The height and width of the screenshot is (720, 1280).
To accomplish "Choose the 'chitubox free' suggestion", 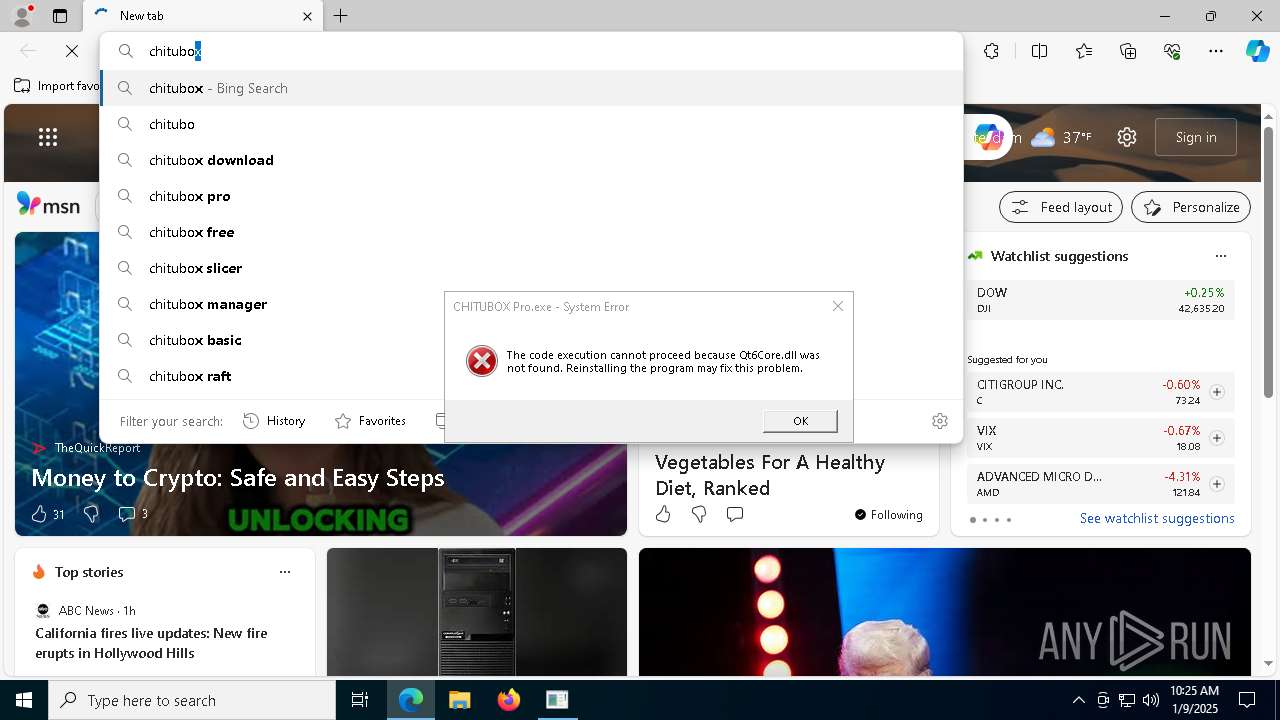I will tap(531, 232).
